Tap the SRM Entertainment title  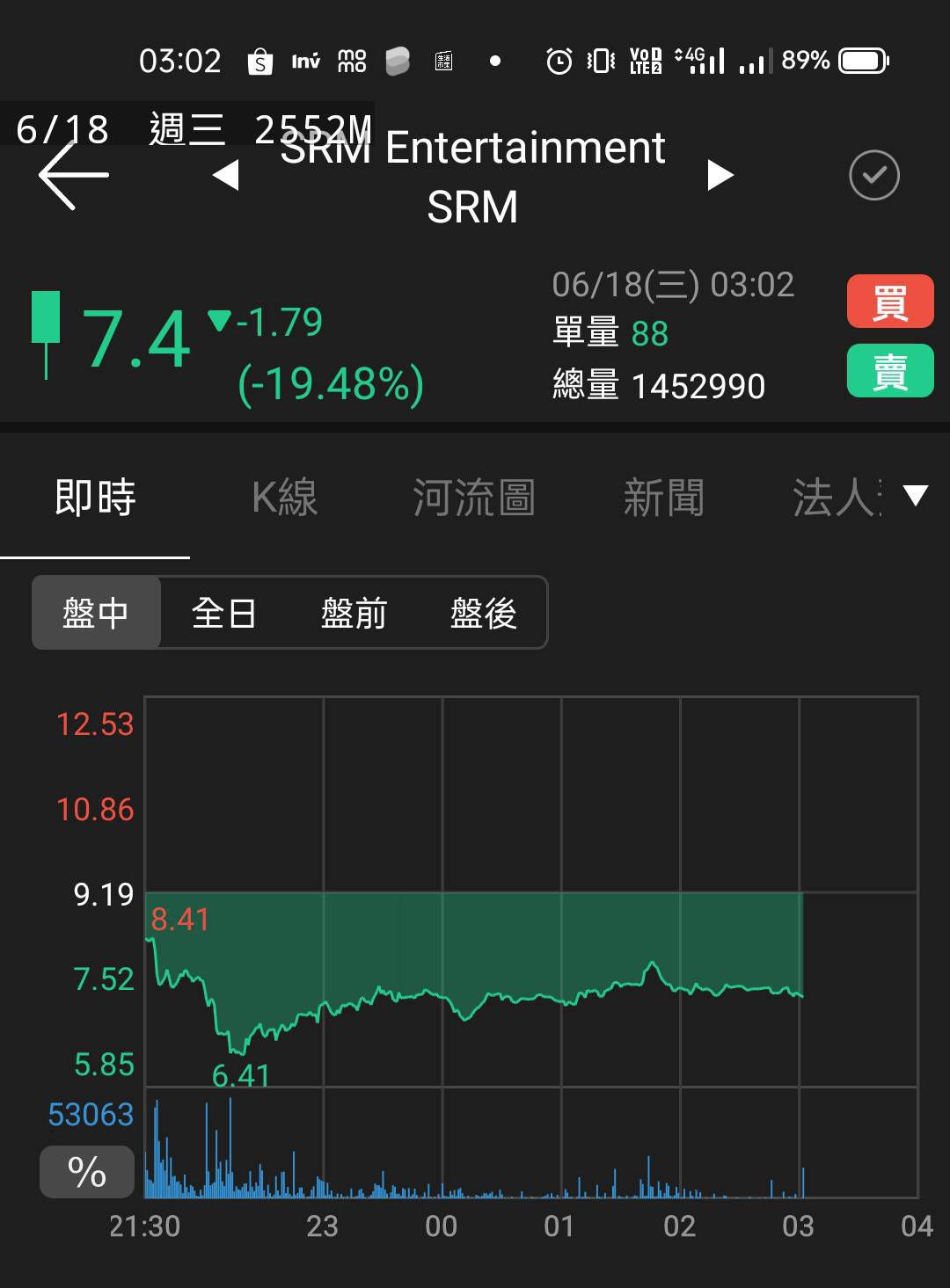[x=473, y=177]
